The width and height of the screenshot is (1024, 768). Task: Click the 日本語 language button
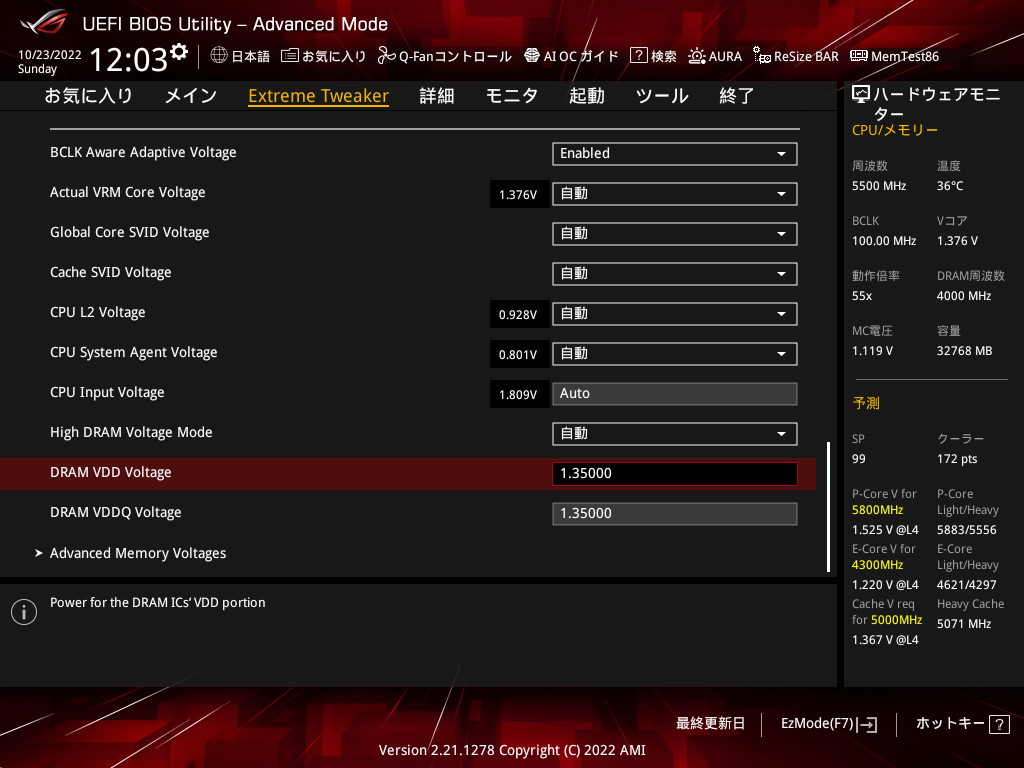tap(240, 56)
